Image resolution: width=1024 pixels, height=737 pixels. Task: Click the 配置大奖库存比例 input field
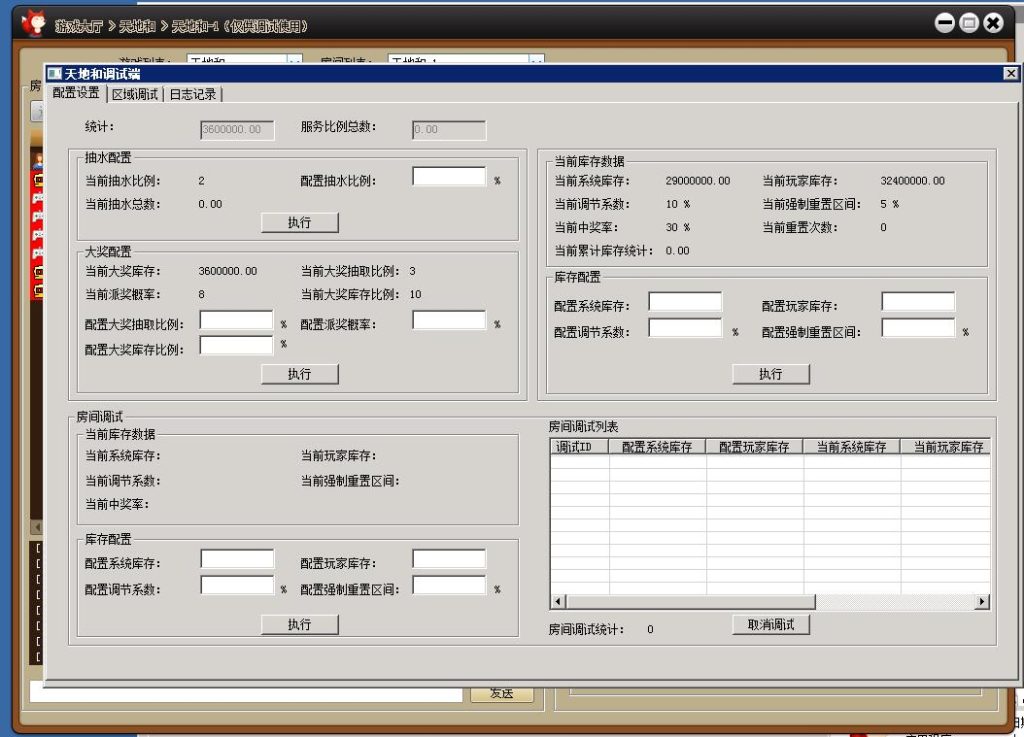tap(236, 346)
